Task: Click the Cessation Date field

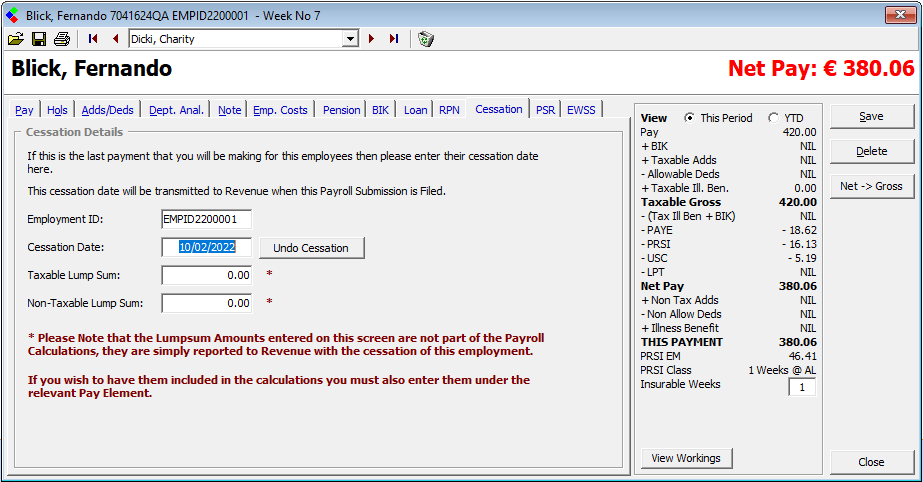Action: (206, 248)
